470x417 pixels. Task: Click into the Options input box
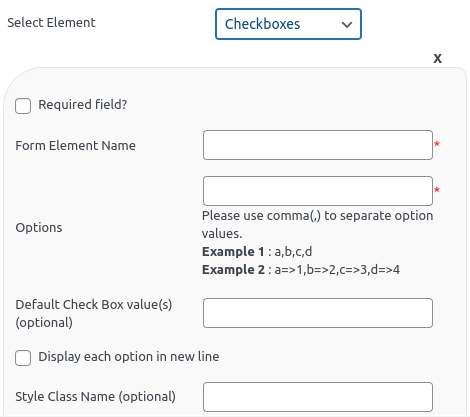(x=318, y=191)
